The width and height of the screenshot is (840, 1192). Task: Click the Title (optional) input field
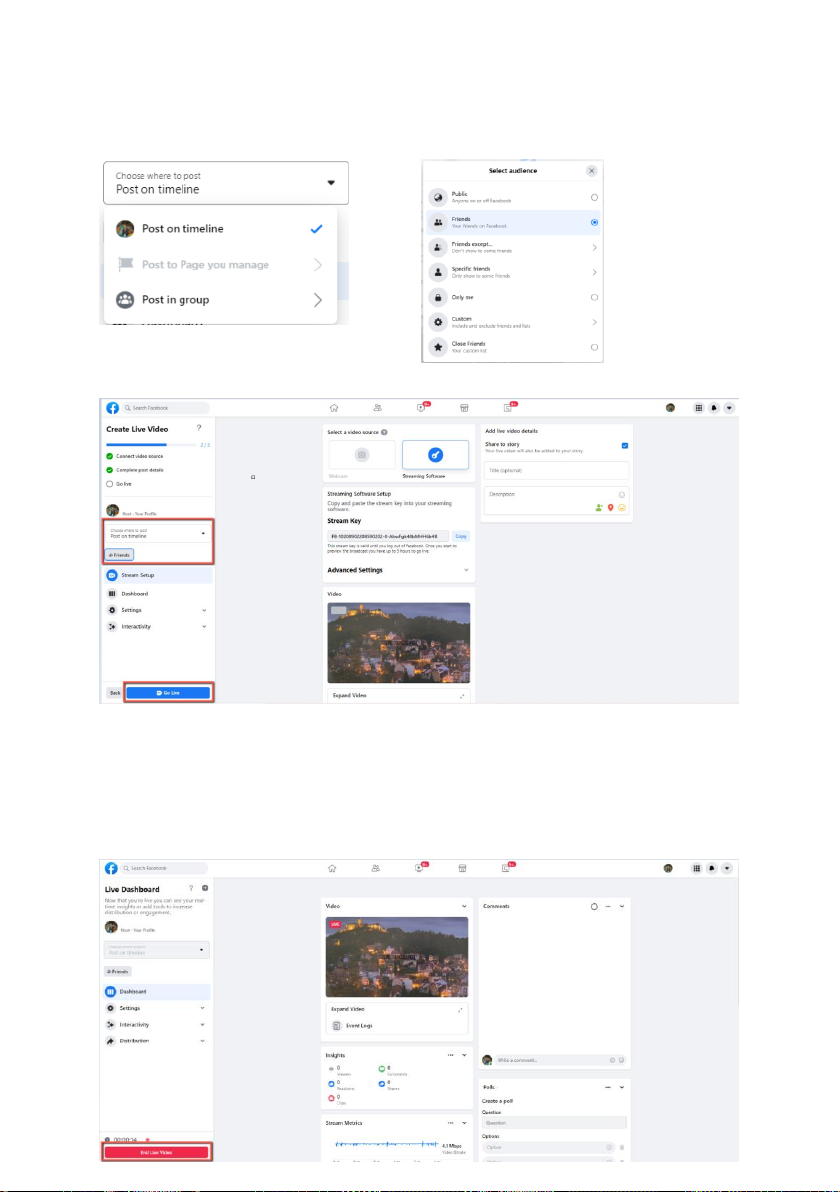[x=556, y=471]
